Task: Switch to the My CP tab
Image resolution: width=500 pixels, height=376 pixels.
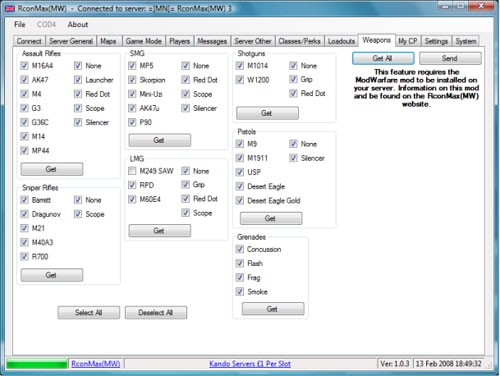Action: point(408,41)
